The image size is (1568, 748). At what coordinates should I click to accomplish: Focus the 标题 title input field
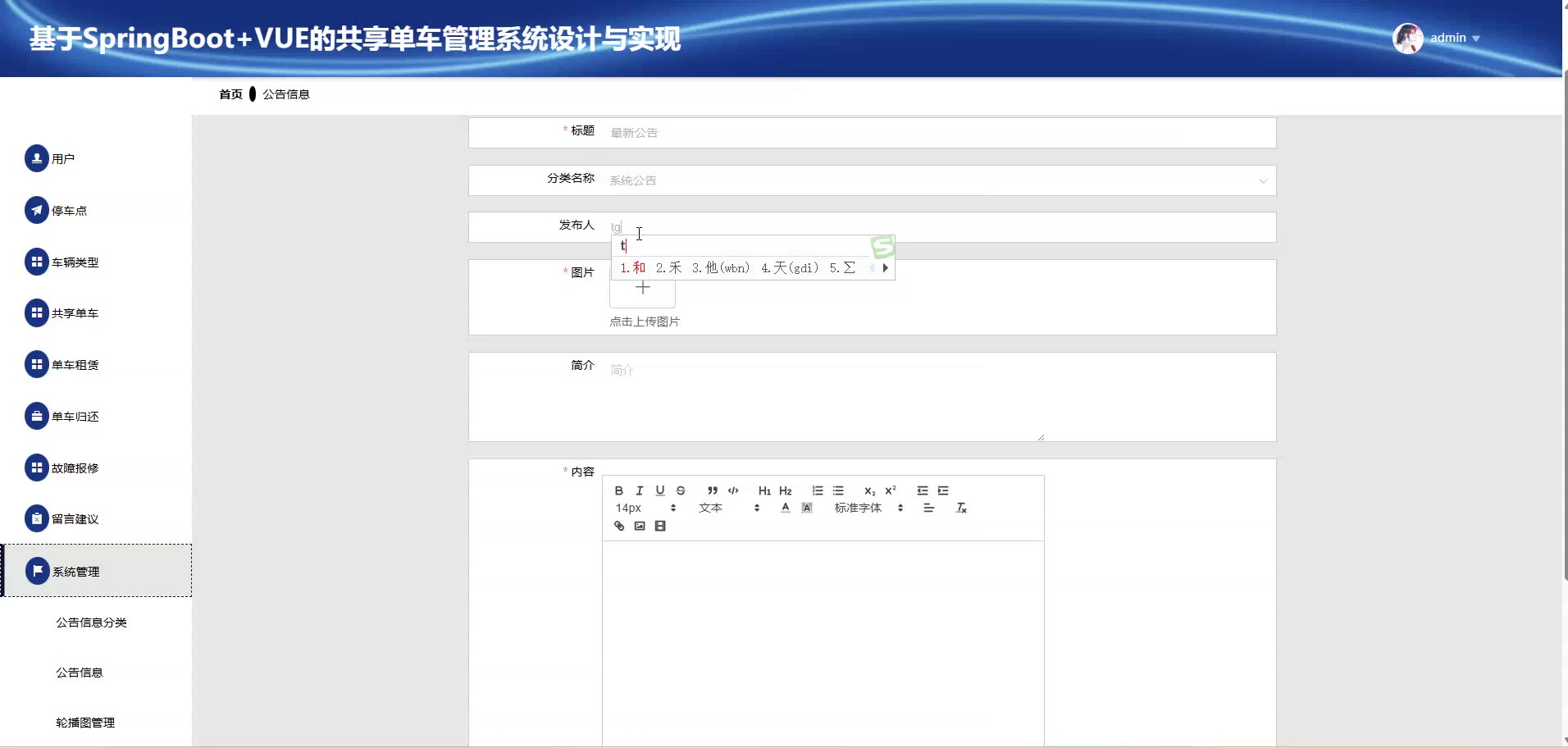[941, 133]
